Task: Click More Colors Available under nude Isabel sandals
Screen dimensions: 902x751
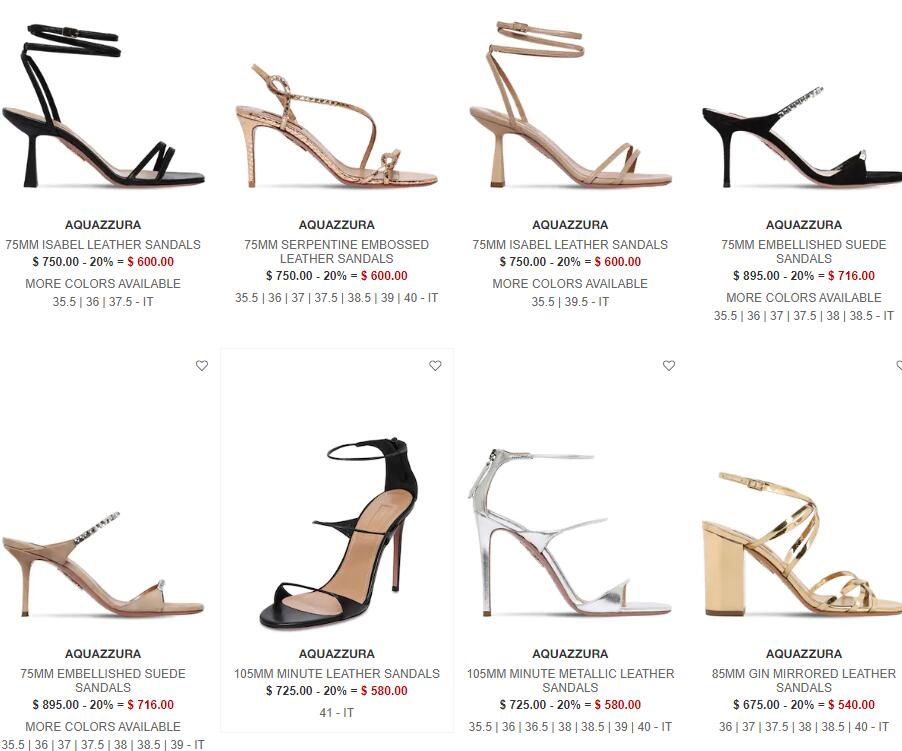Action: point(570,283)
